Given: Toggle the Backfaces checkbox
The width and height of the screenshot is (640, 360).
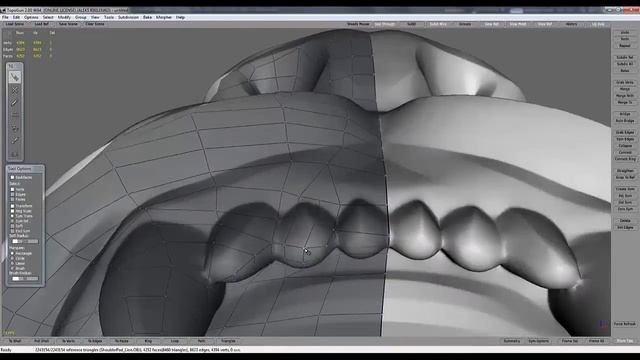Looking at the screenshot, I should click(12, 178).
